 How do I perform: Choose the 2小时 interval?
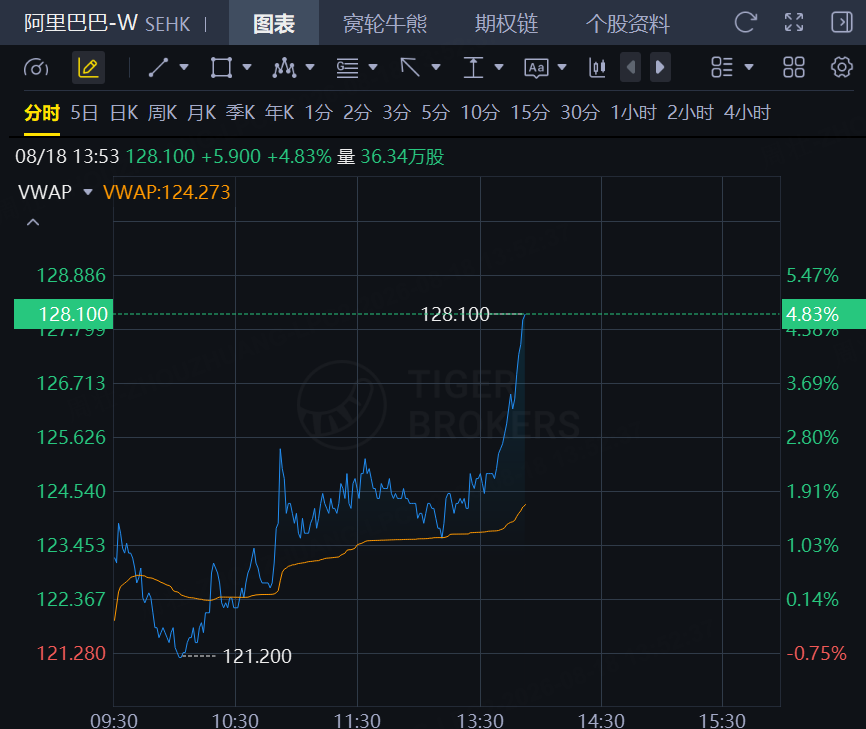(x=690, y=113)
